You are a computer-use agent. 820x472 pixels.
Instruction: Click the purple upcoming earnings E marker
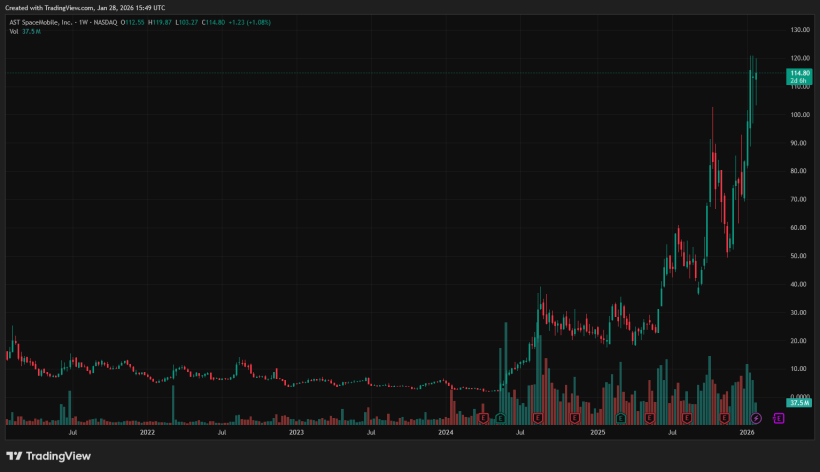tap(778, 417)
